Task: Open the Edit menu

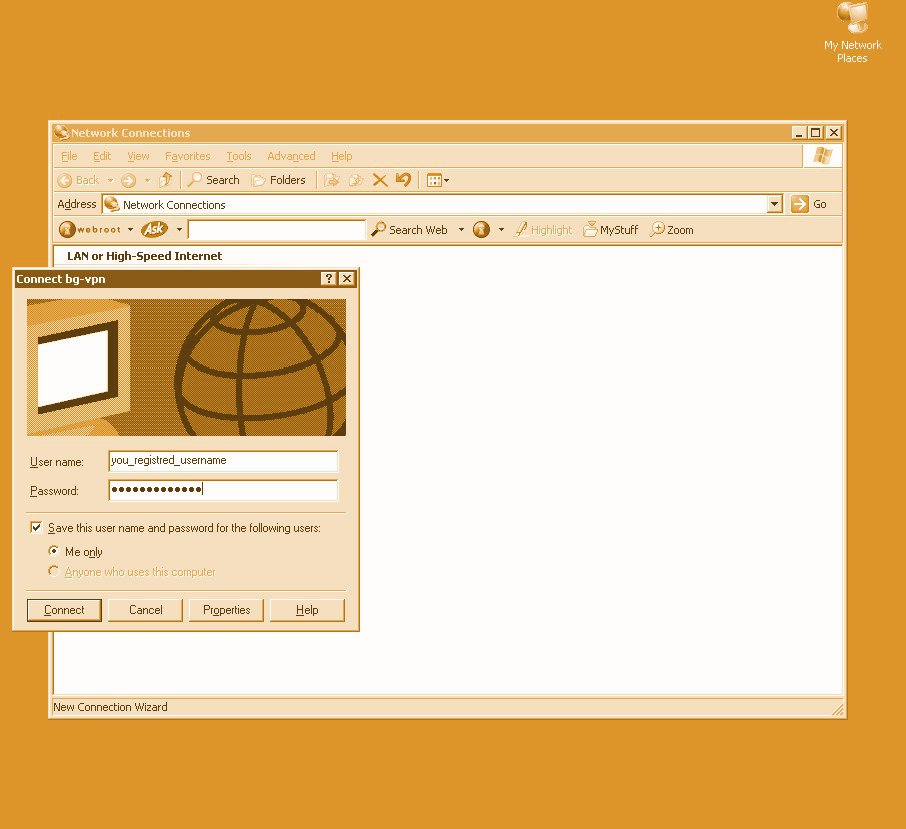Action: tap(102, 156)
